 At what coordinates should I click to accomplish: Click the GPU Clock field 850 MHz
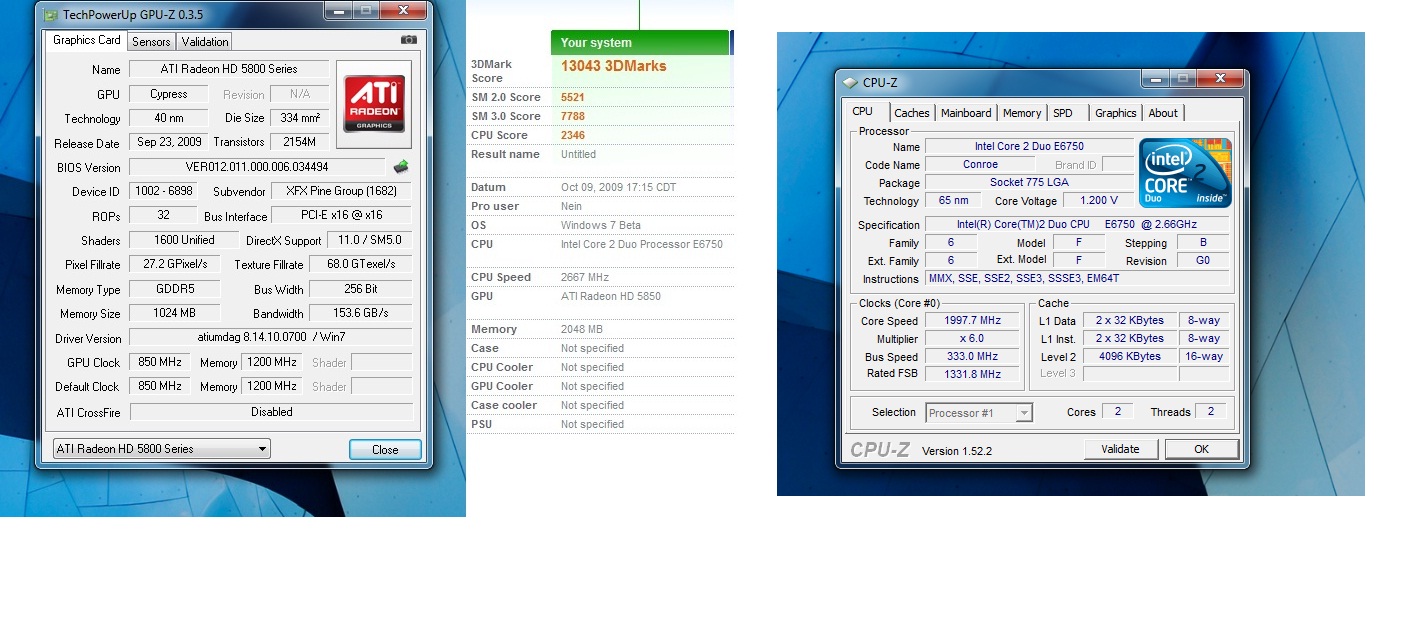coord(161,362)
